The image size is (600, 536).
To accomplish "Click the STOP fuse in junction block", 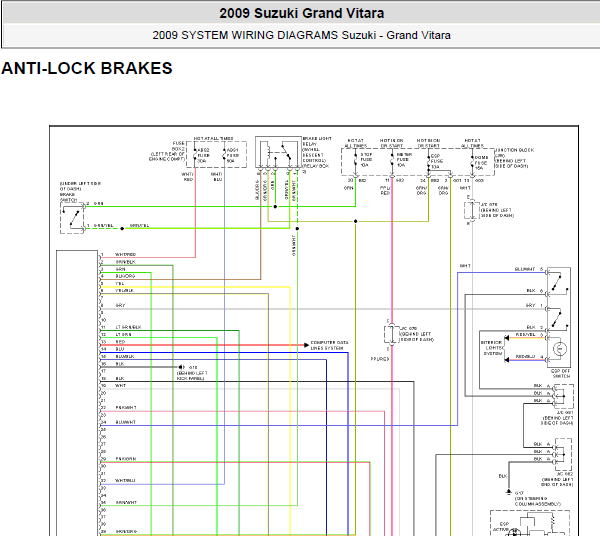I will (x=364, y=158).
